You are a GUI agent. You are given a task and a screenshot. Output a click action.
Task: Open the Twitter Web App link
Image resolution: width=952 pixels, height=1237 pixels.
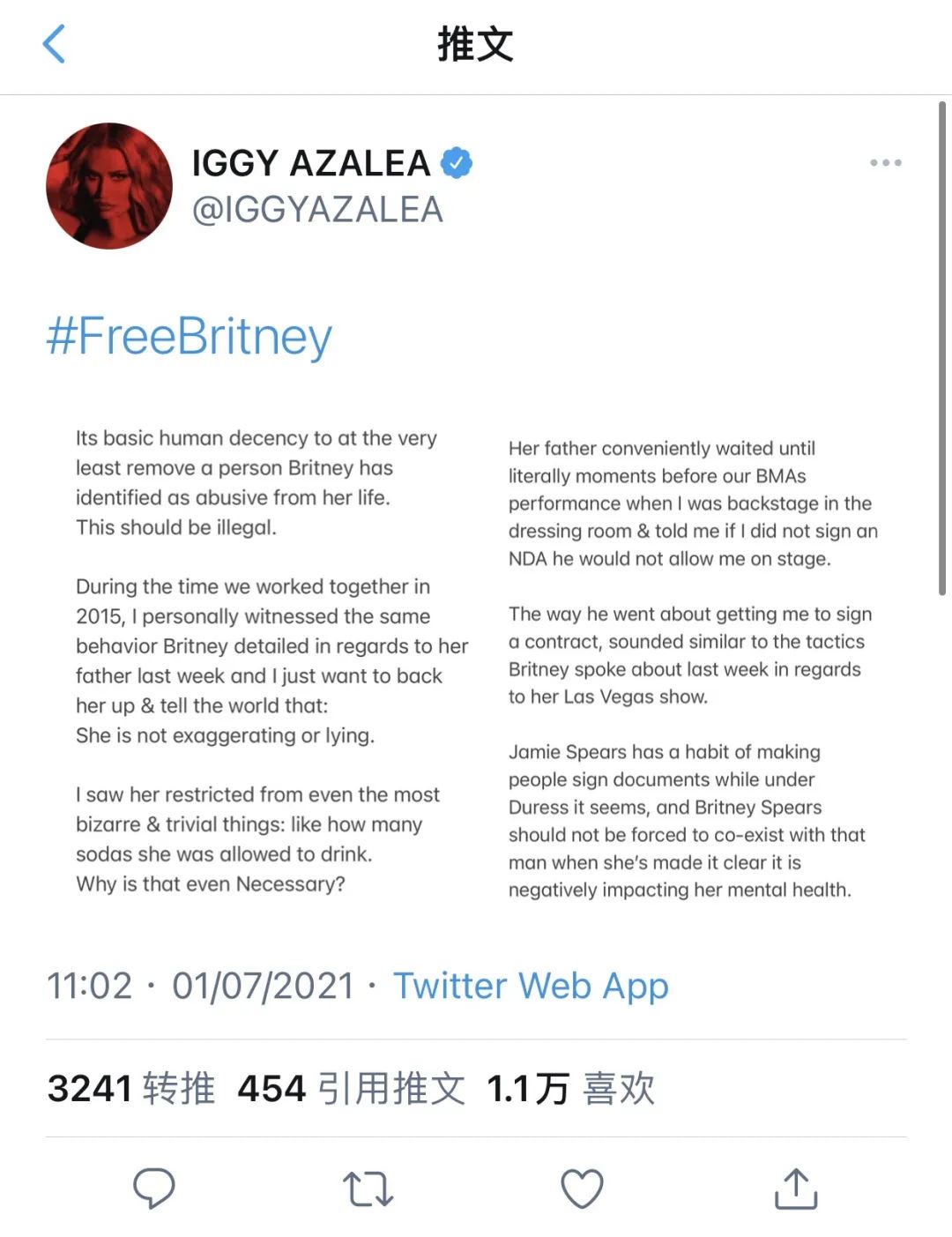click(x=531, y=986)
